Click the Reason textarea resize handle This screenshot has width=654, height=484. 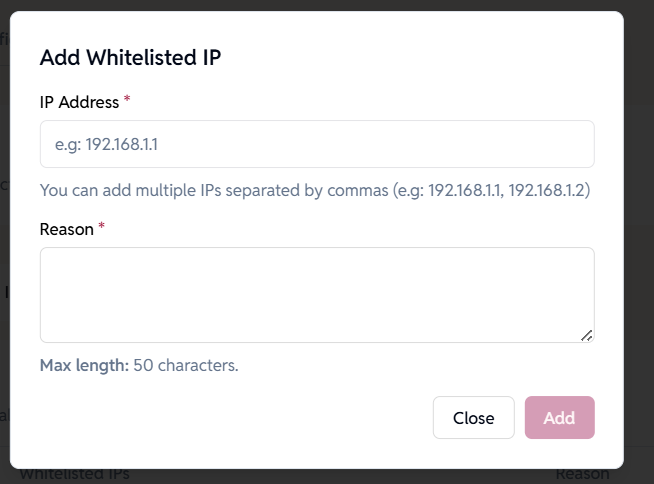click(587, 336)
